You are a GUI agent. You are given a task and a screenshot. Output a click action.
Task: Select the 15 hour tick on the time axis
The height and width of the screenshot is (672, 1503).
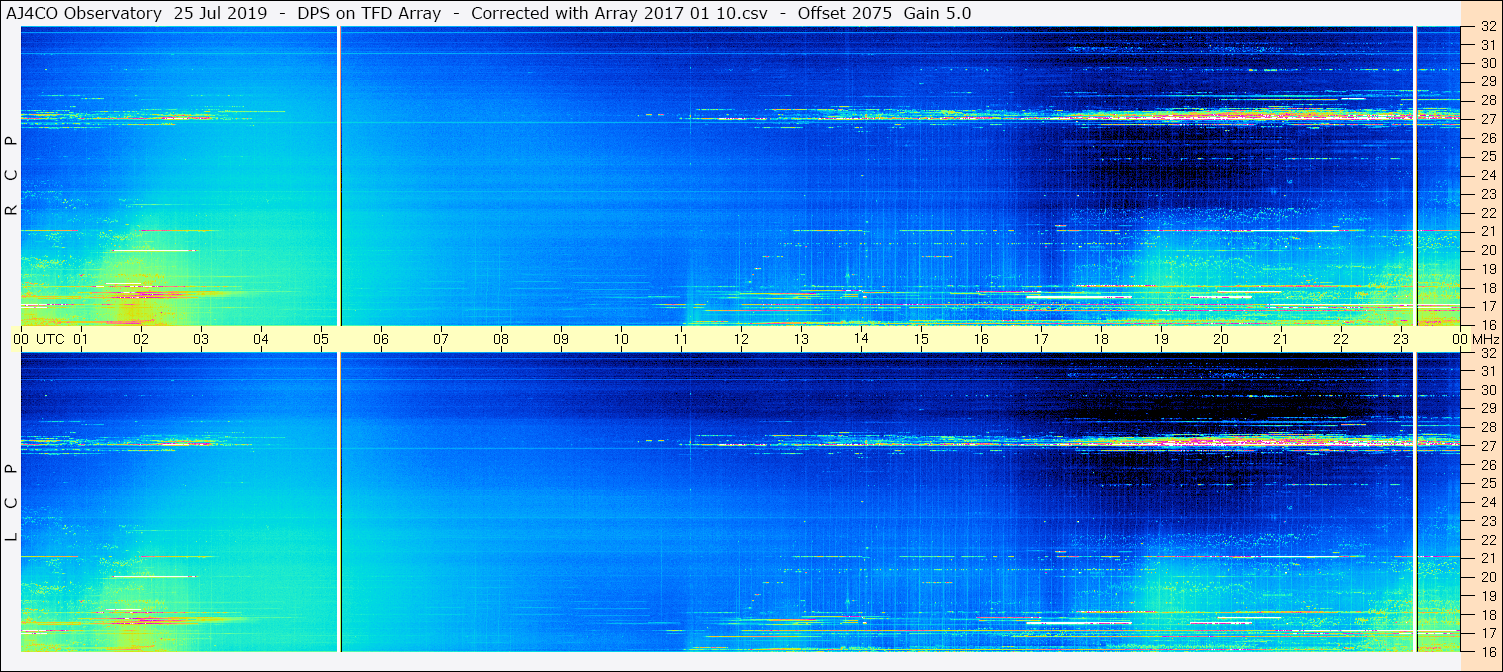click(921, 339)
